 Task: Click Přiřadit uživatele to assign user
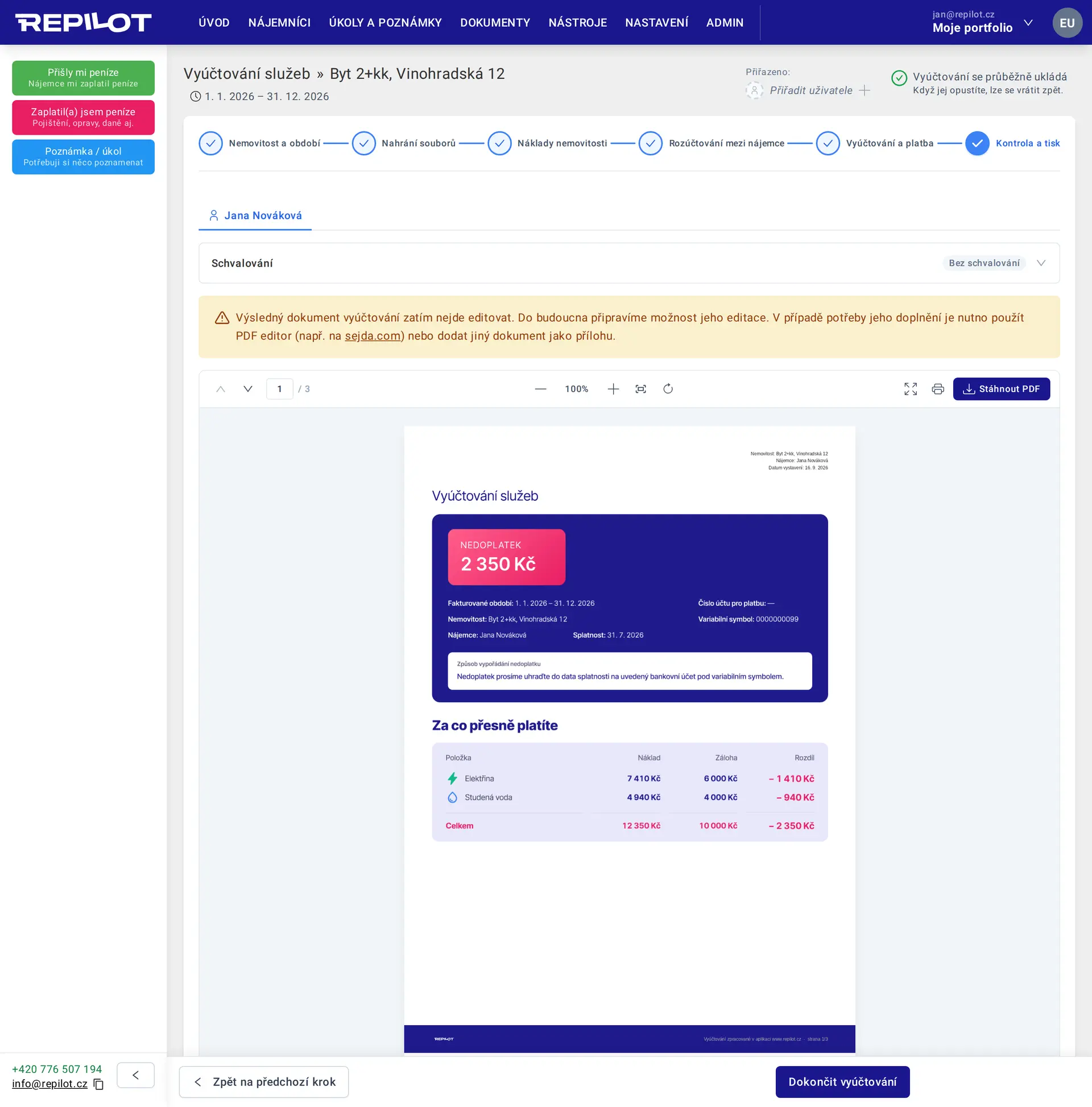pos(810,90)
